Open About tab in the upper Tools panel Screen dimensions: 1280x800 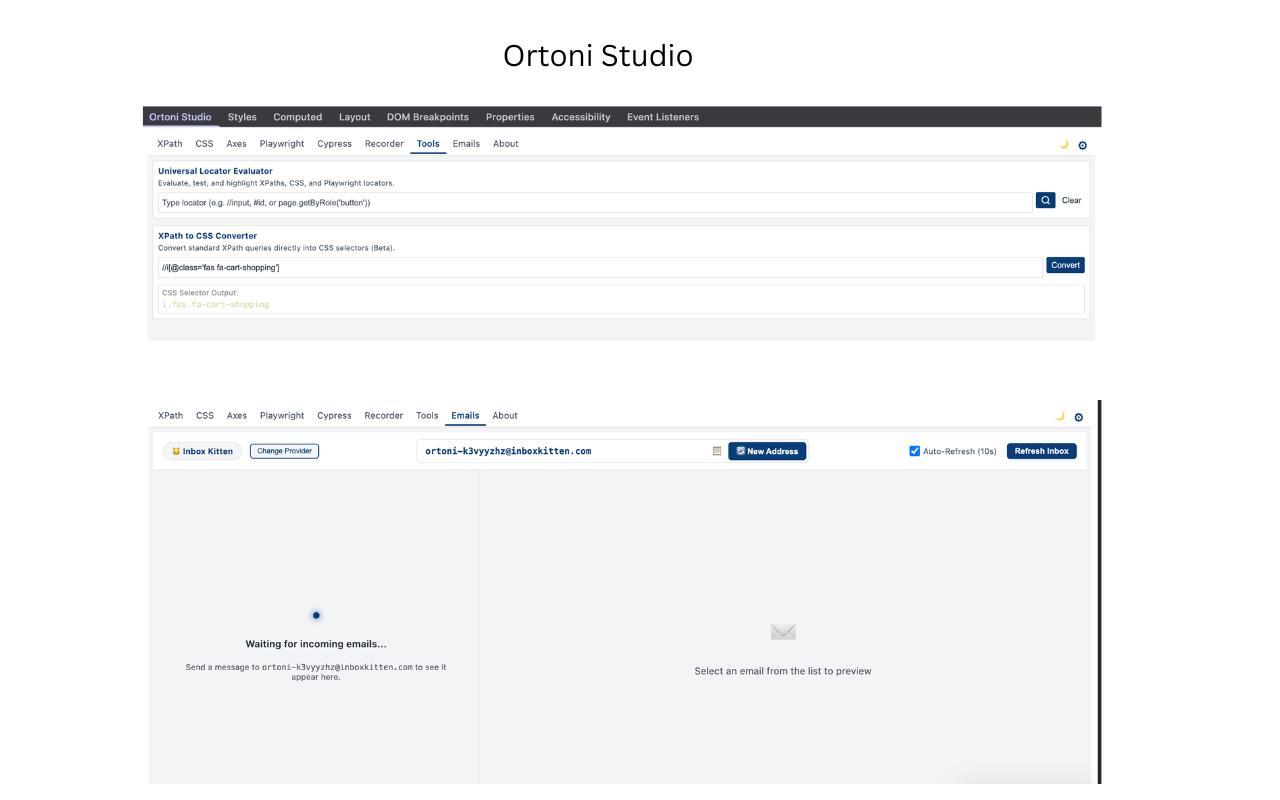506,144
